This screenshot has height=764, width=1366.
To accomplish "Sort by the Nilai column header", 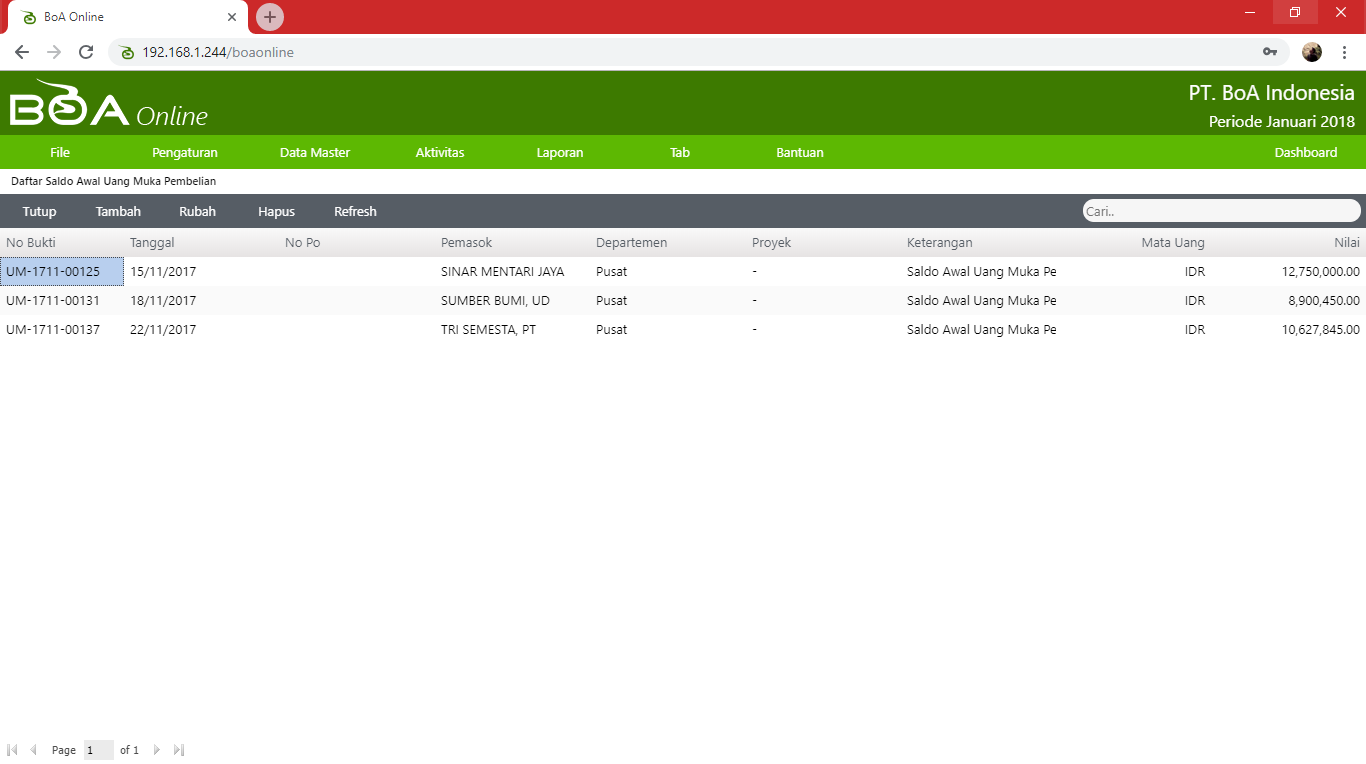I will (1346, 243).
